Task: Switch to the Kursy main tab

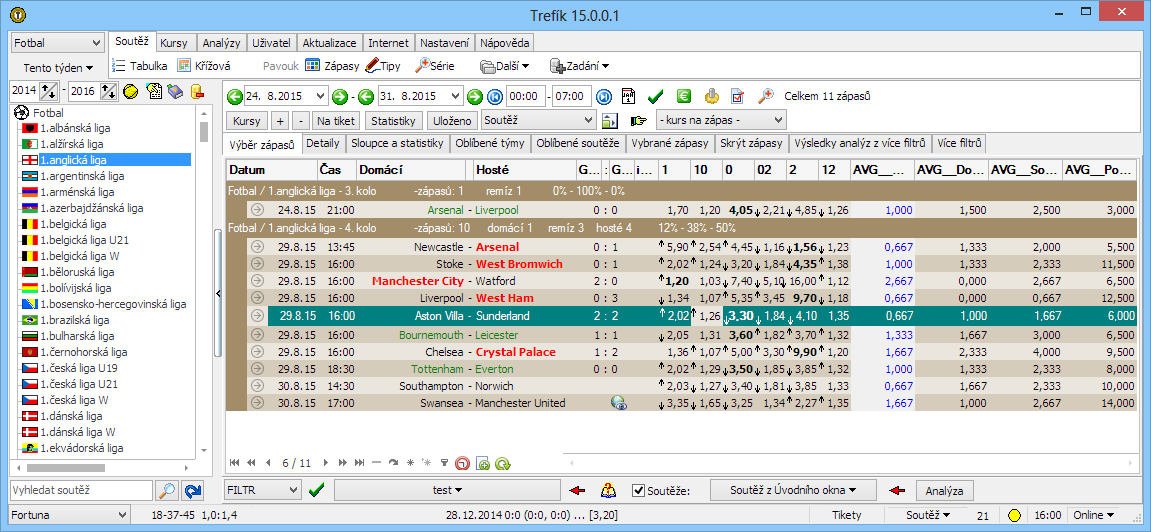Action: click(x=174, y=43)
